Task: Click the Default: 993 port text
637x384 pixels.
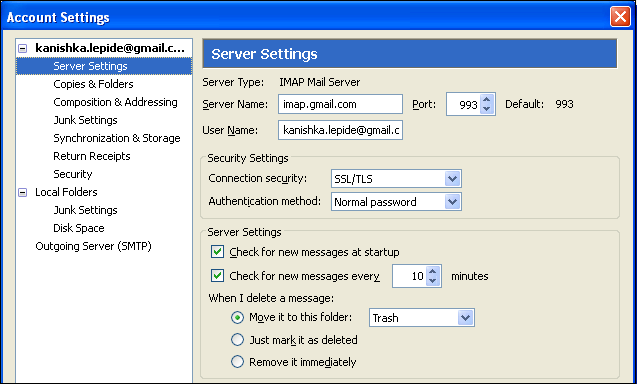Action: [x=539, y=104]
